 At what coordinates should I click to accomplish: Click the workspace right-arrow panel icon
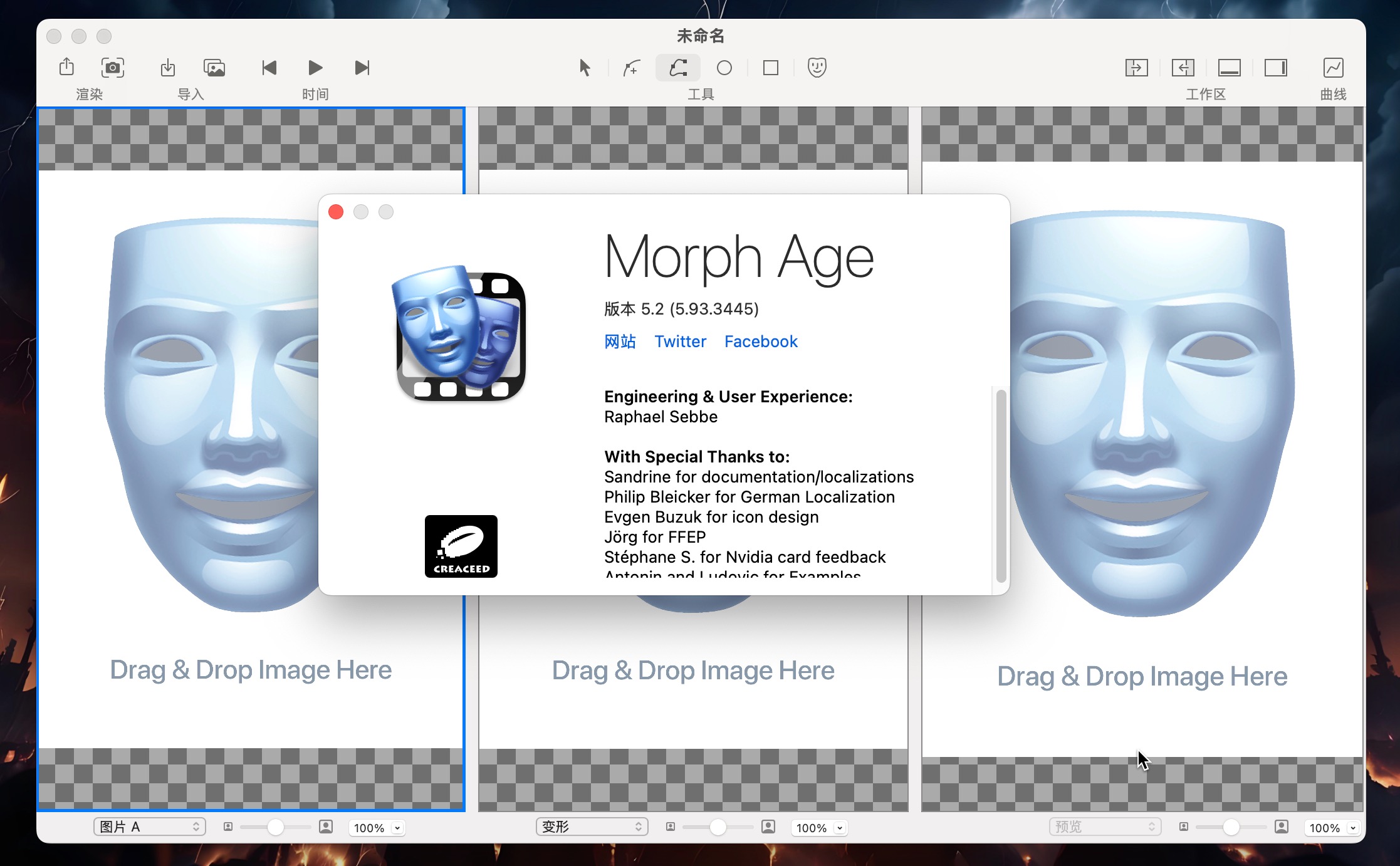1136,67
